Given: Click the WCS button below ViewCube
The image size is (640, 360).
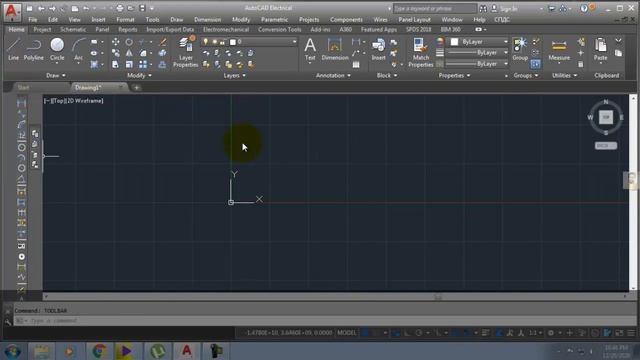Looking at the screenshot, I should (606, 146).
